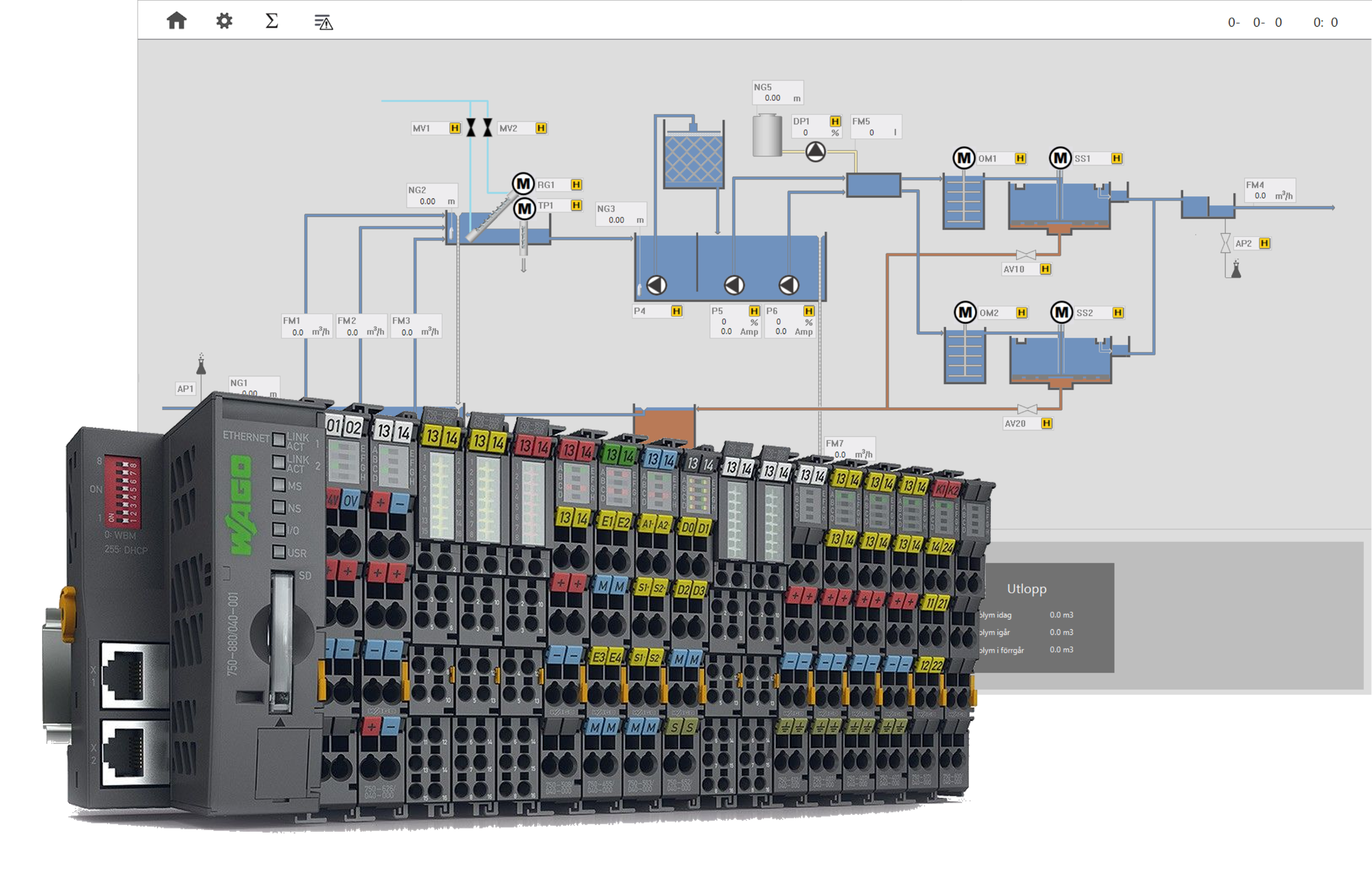Select the DP1 dosing pump symbol

tap(815, 152)
